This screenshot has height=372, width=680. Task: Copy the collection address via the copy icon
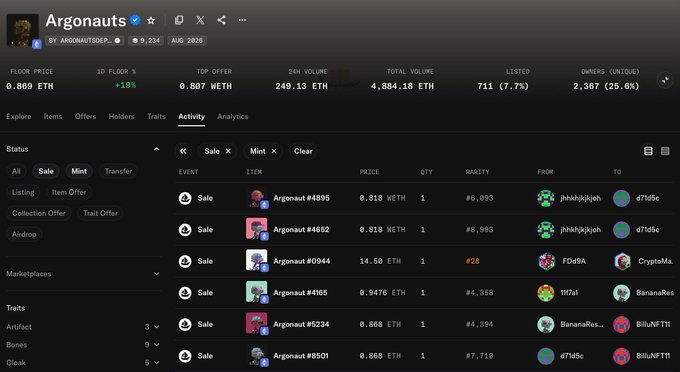click(179, 20)
